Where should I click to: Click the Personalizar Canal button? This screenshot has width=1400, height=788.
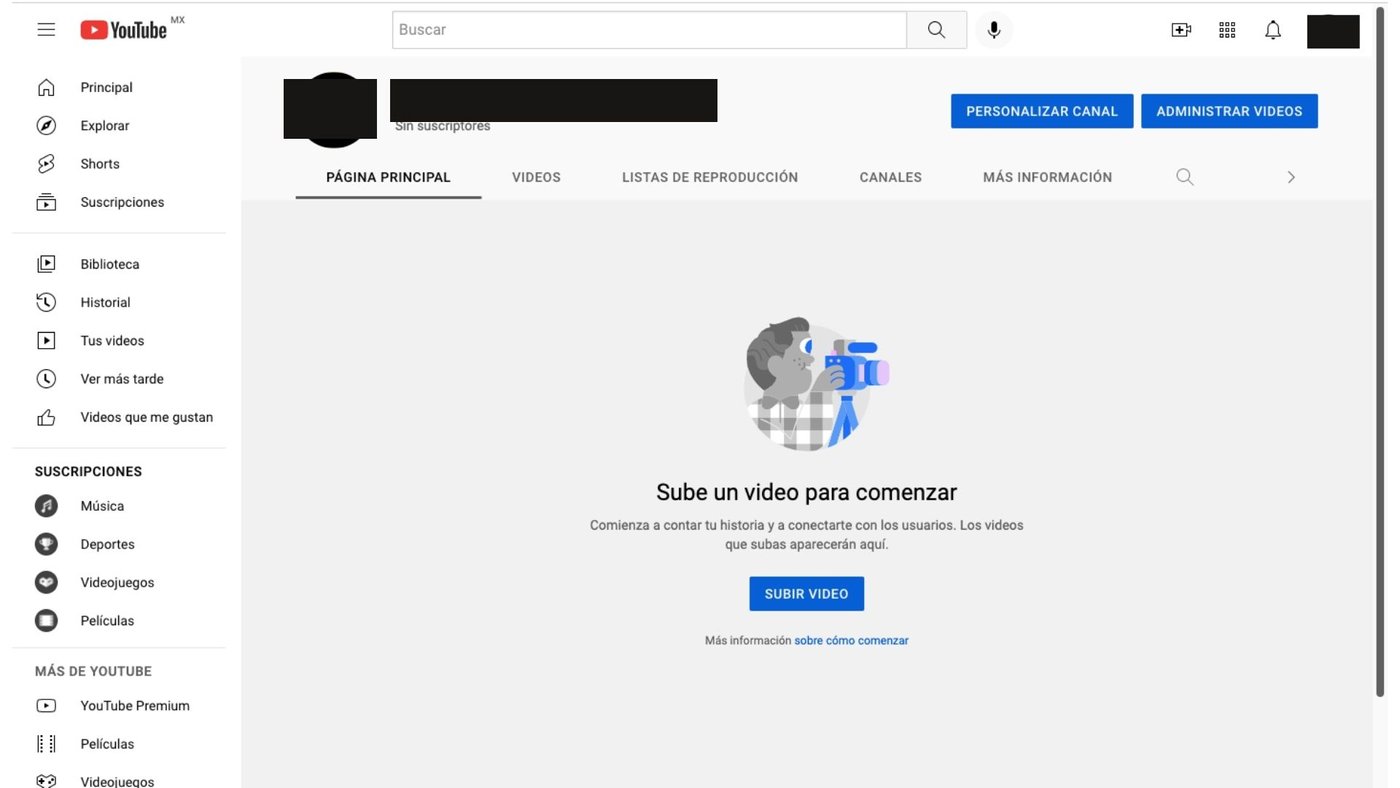point(1042,111)
